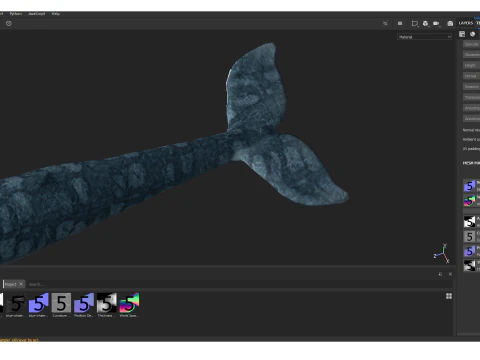Select the black-white ambient occlusion map slot
Image resolution: width=480 pixels, height=360 pixels.
click(x=470, y=221)
